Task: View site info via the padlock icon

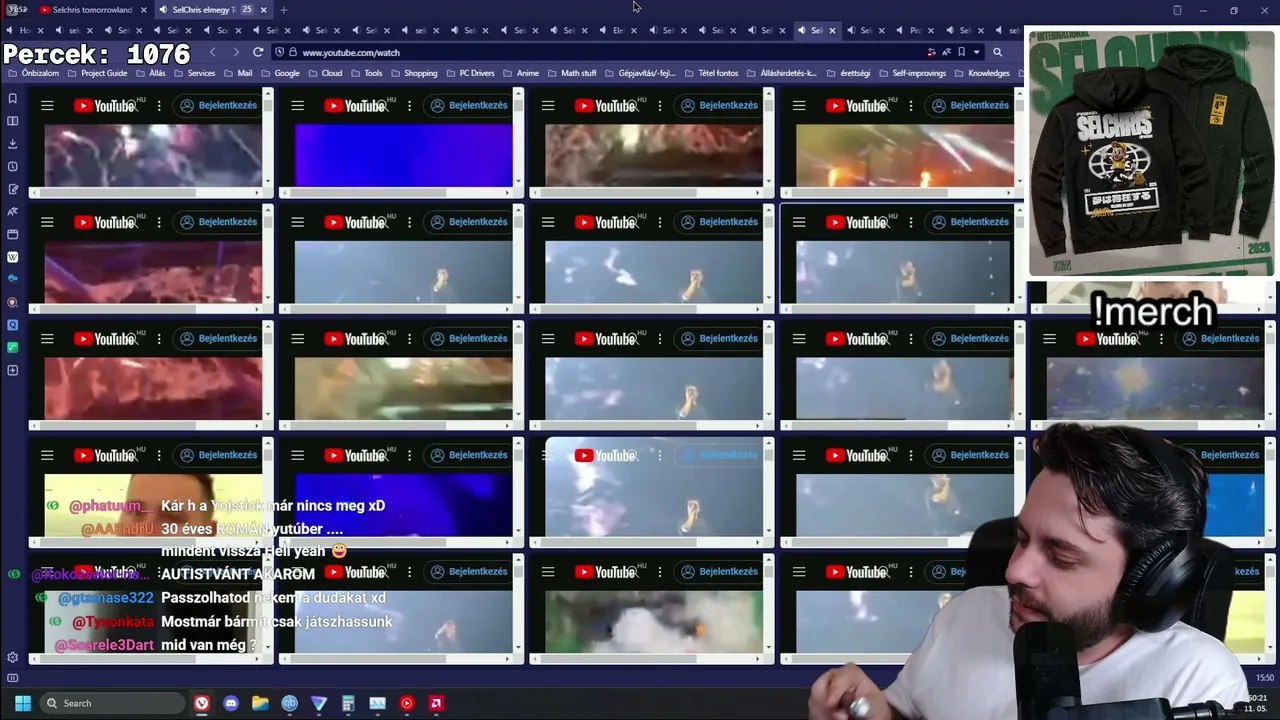Action: 292,52
